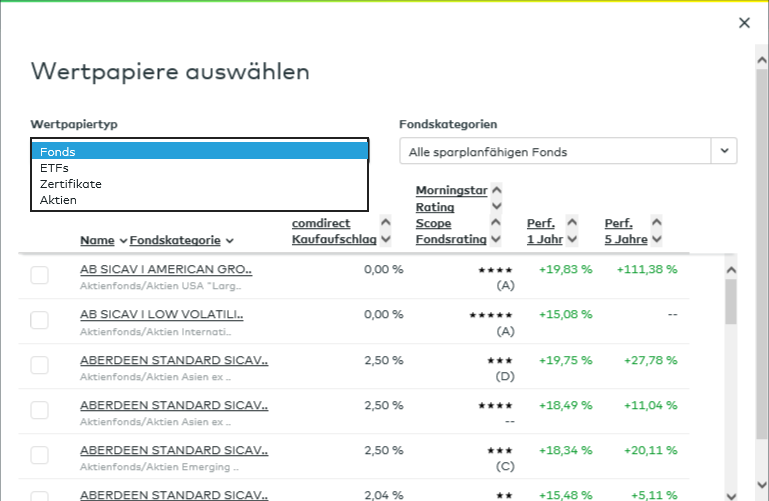The image size is (769, 501).
Task: Tick checkbox for Aberdeen fund with +18,49 %
Action: click(x=39, y=410)
